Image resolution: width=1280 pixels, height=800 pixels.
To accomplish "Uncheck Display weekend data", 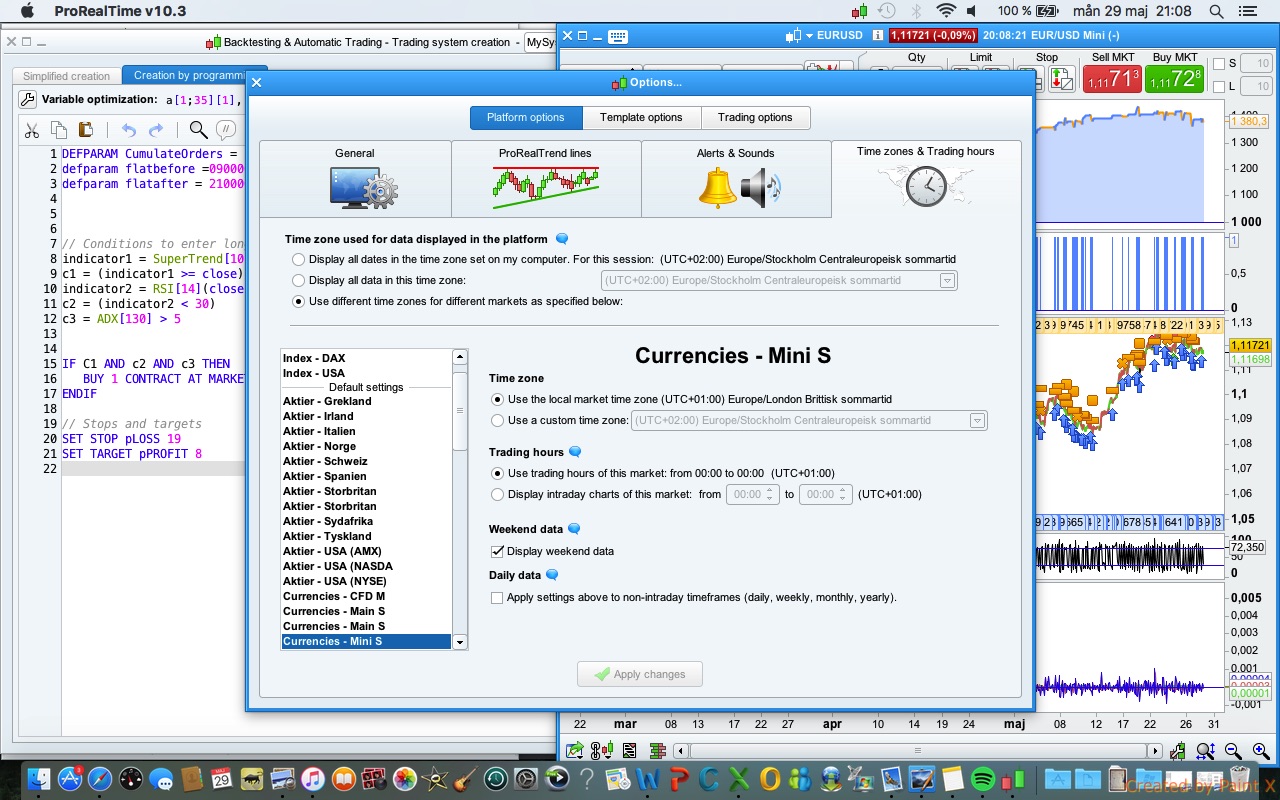I will [497, 551].
